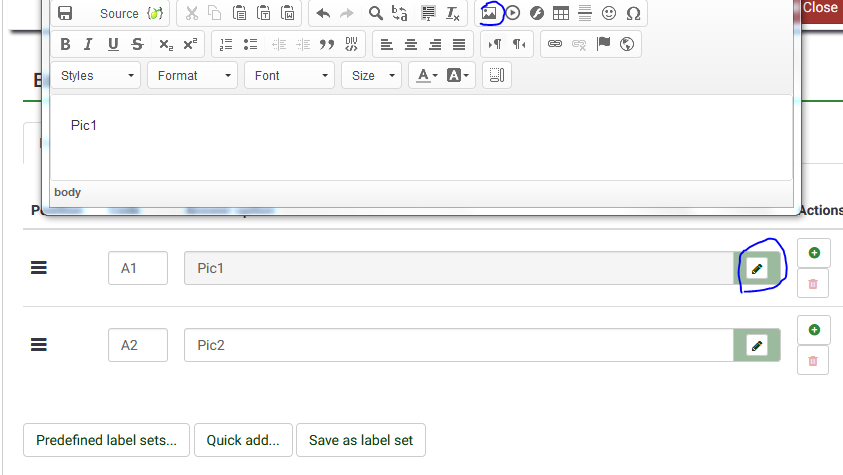This screenshot has width=843, height=475.
Task: Open the smiley emoticon picker
Action: tap(609, 13)
